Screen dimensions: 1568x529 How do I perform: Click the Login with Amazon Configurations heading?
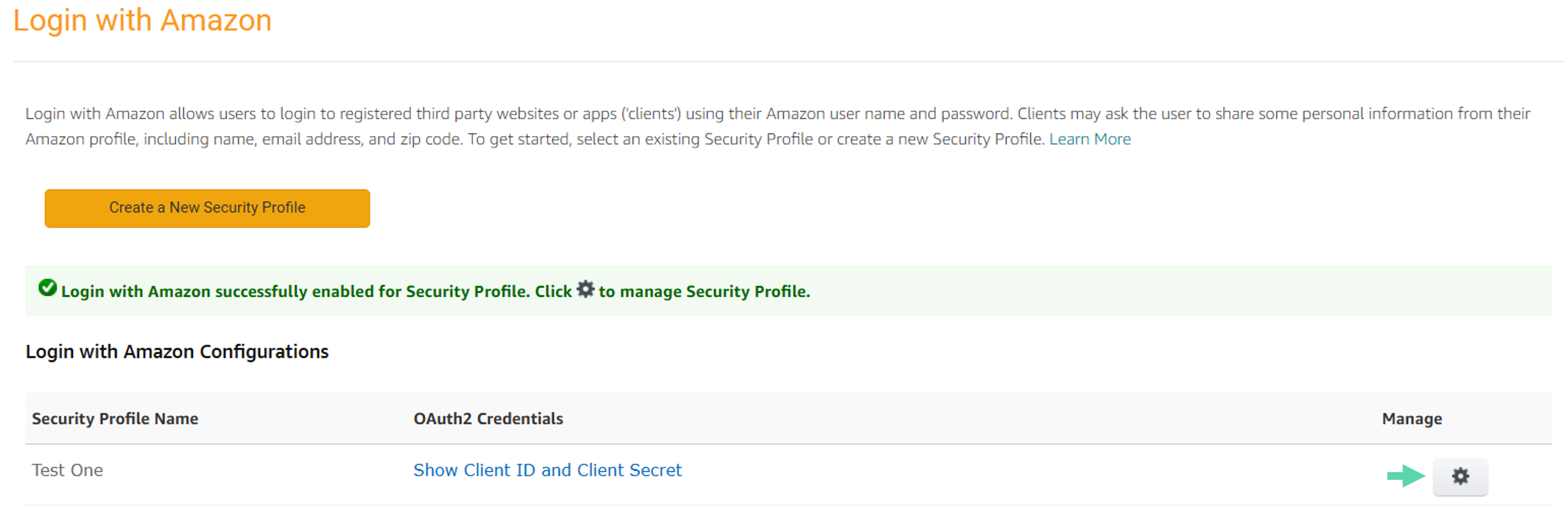pyautogui.click(x=177, y=352)
